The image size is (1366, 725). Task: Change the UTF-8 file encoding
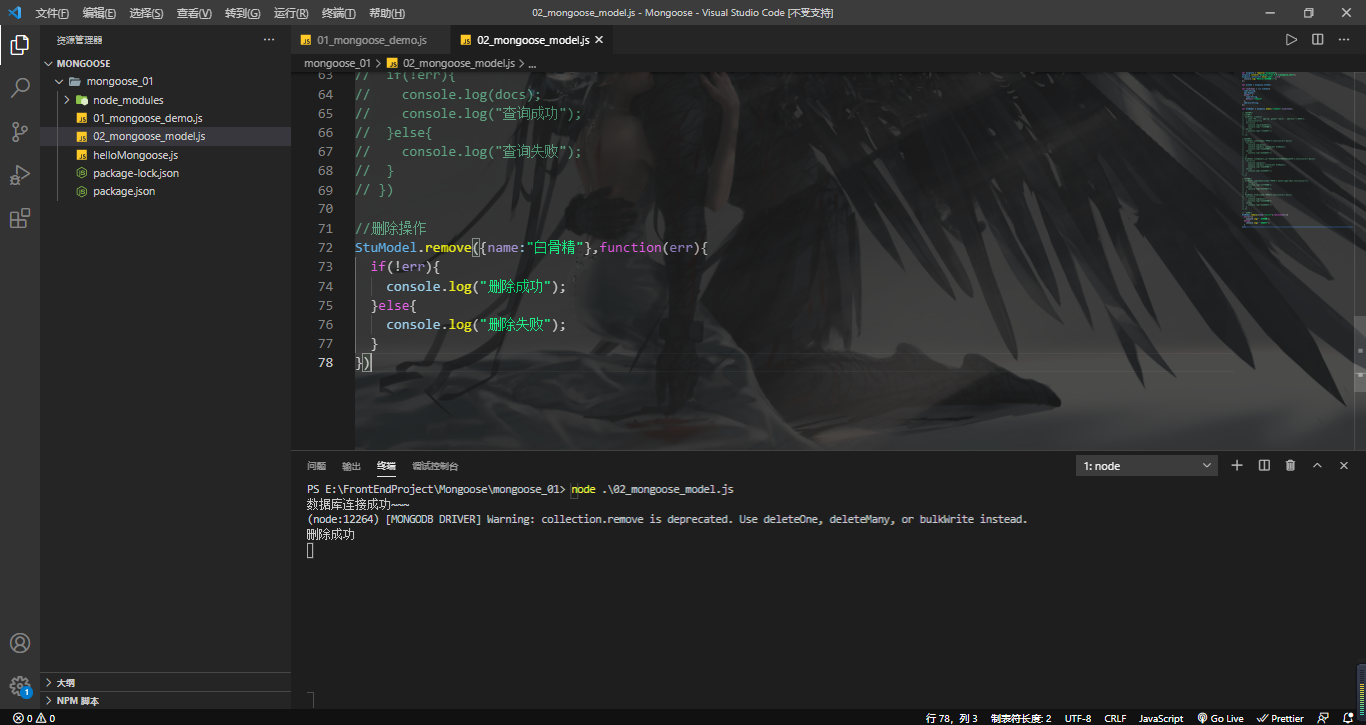pyautogui.click(x=1078, y=718)
